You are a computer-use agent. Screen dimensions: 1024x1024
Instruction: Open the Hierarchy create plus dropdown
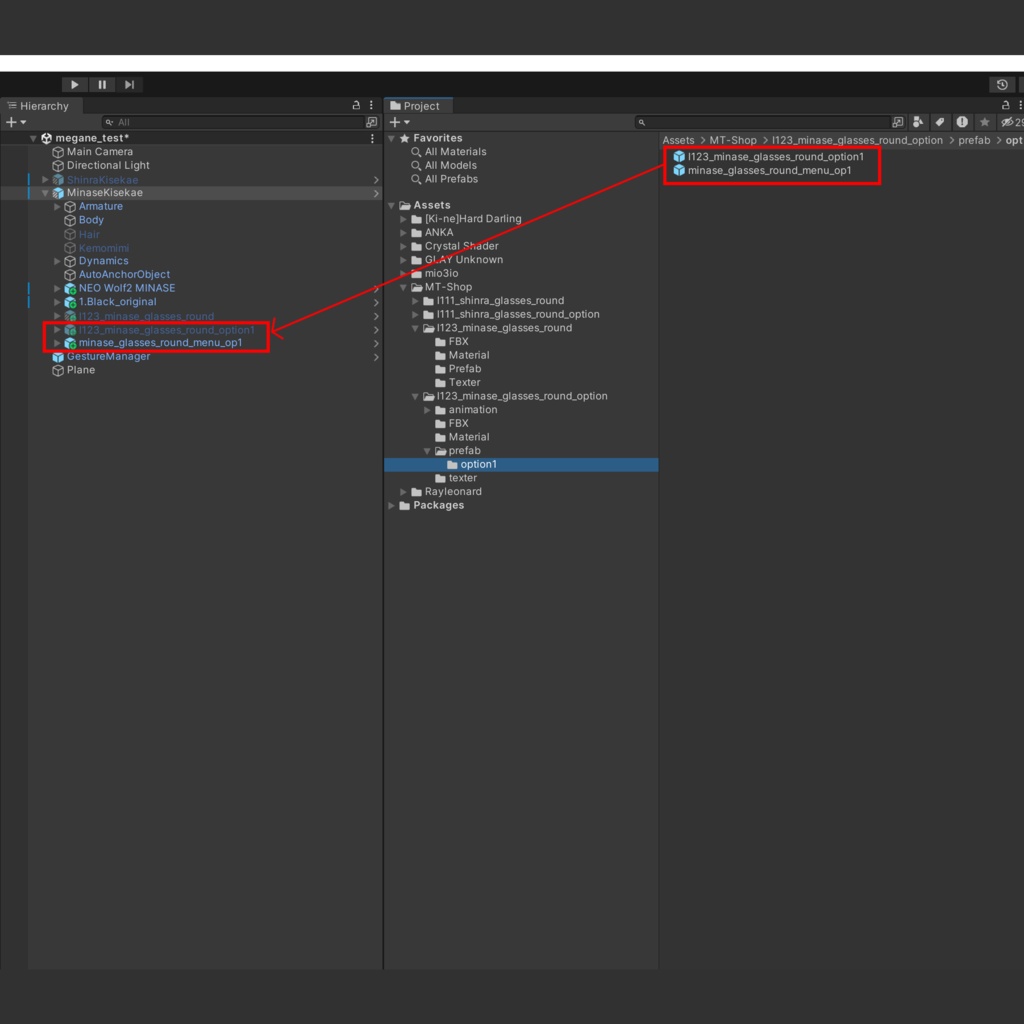16,122
